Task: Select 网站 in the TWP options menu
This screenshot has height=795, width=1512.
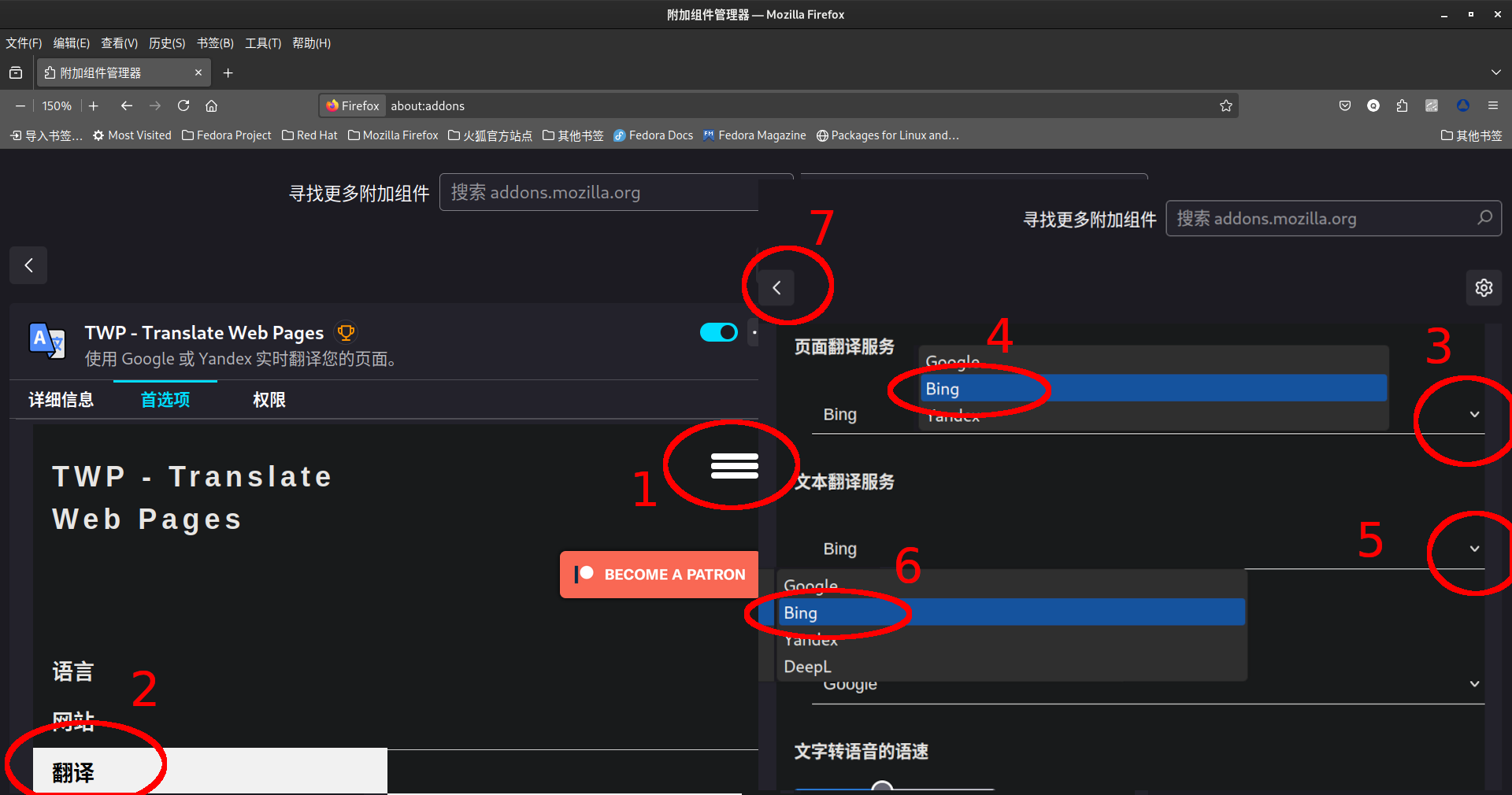Action: [x=72, y=721]
